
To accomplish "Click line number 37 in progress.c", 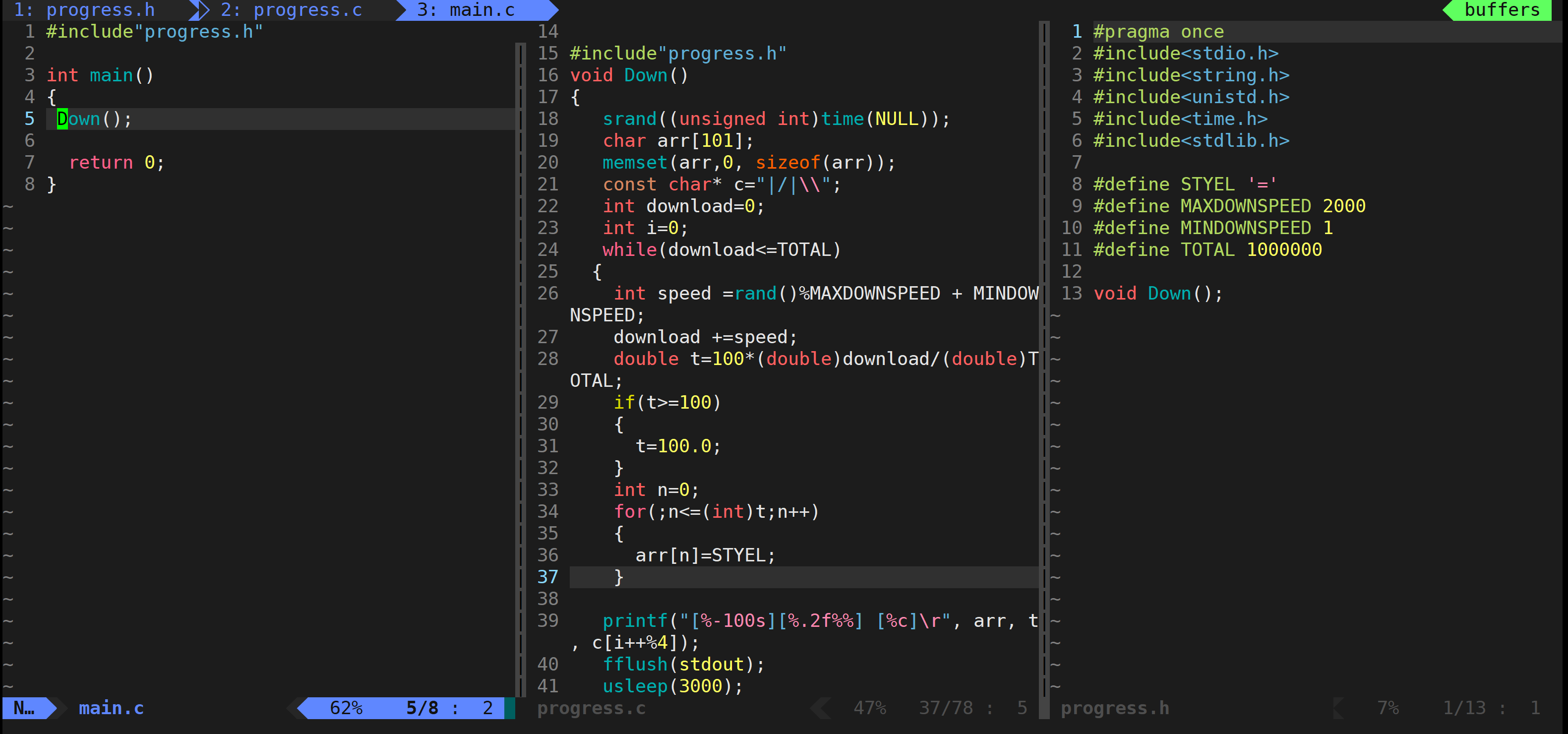I will click(x=547, y=576).
